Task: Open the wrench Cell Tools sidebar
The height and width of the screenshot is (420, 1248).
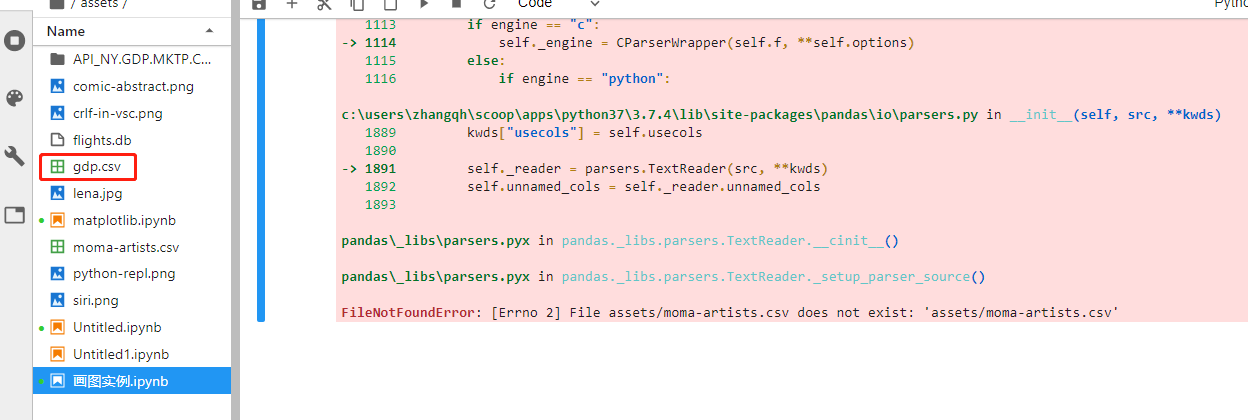Action: tap(14, 156)
